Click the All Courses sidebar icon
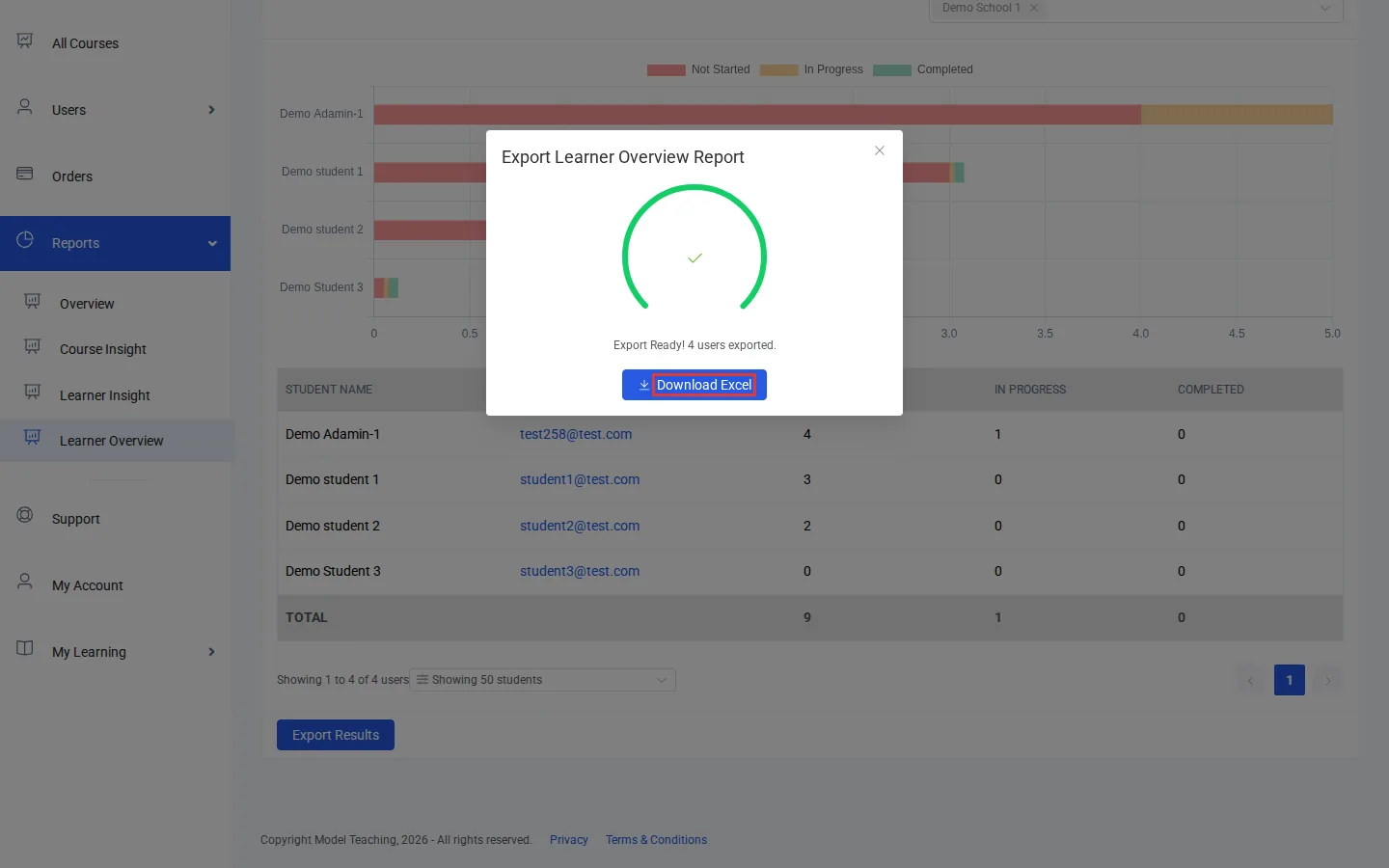The height and width of the screenshot is (868, 1389). point(25,41)
